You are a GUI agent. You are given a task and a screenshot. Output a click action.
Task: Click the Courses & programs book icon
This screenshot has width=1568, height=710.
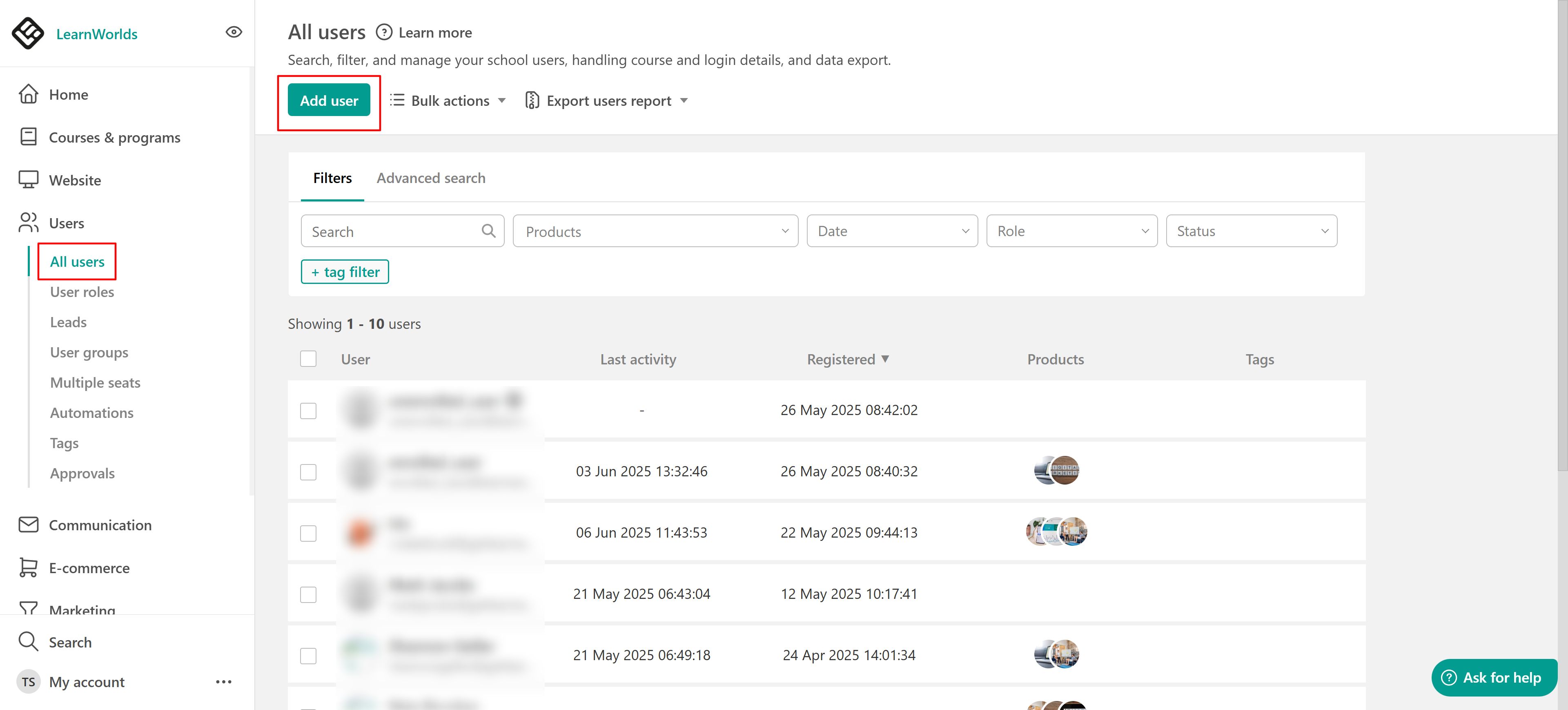click(x=28, y=137)
